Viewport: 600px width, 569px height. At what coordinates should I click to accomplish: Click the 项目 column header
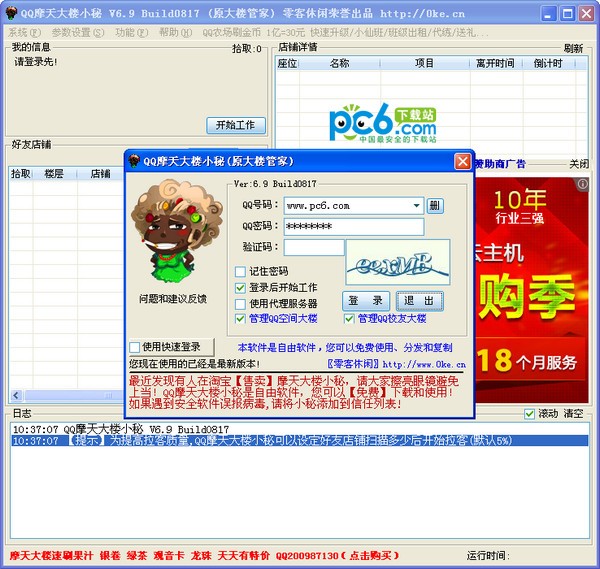425,64
